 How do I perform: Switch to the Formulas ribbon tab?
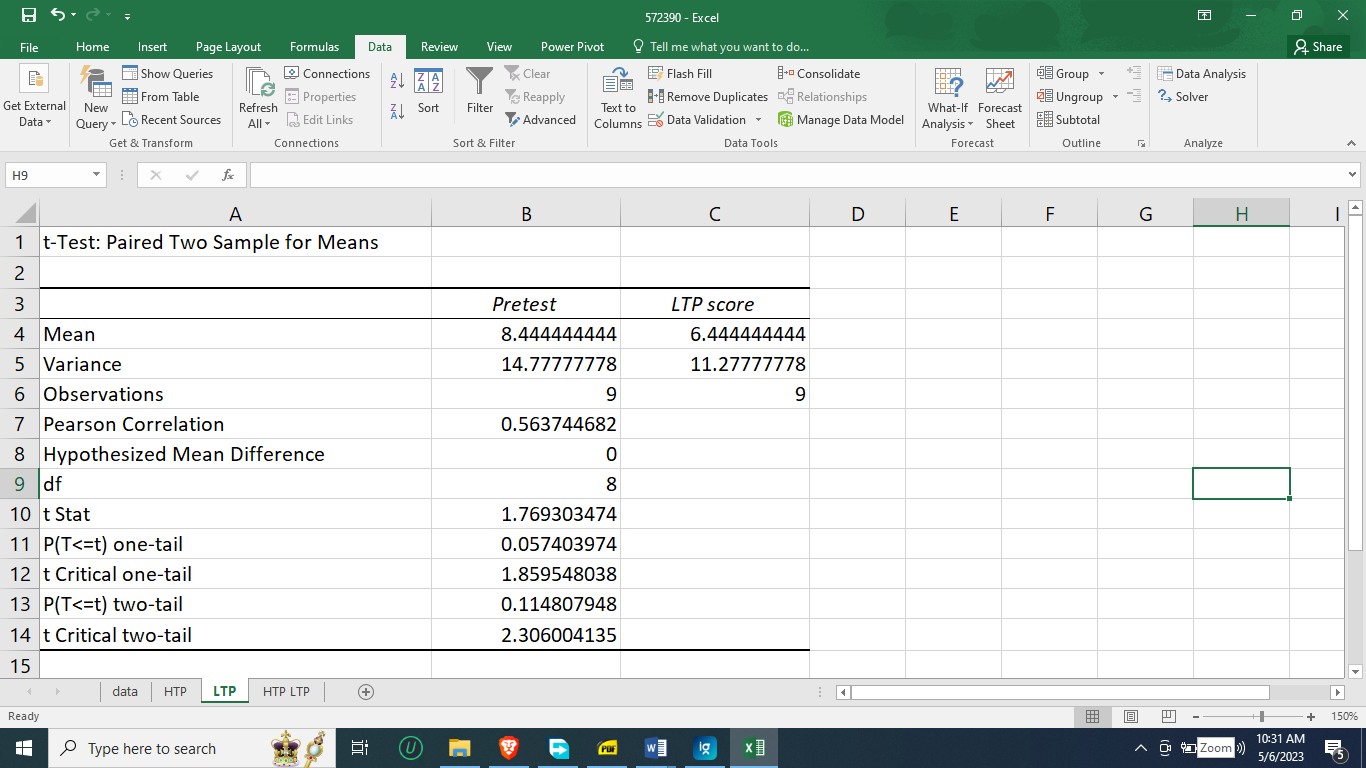click(314, 46)
